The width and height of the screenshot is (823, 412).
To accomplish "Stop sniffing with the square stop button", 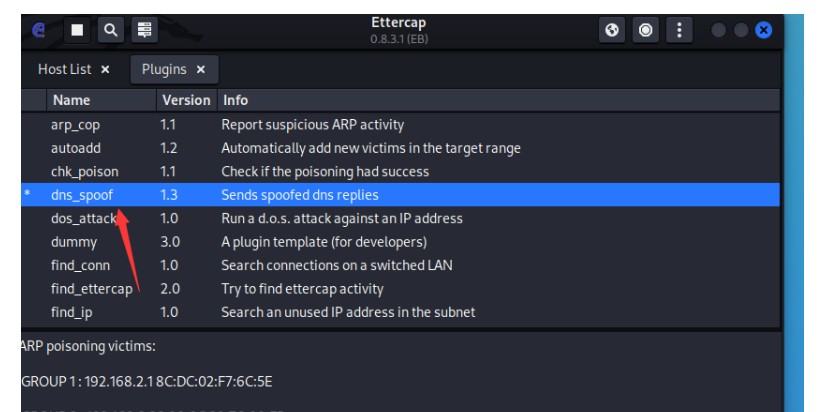I will pyautogui.click(x=77, y=30).
